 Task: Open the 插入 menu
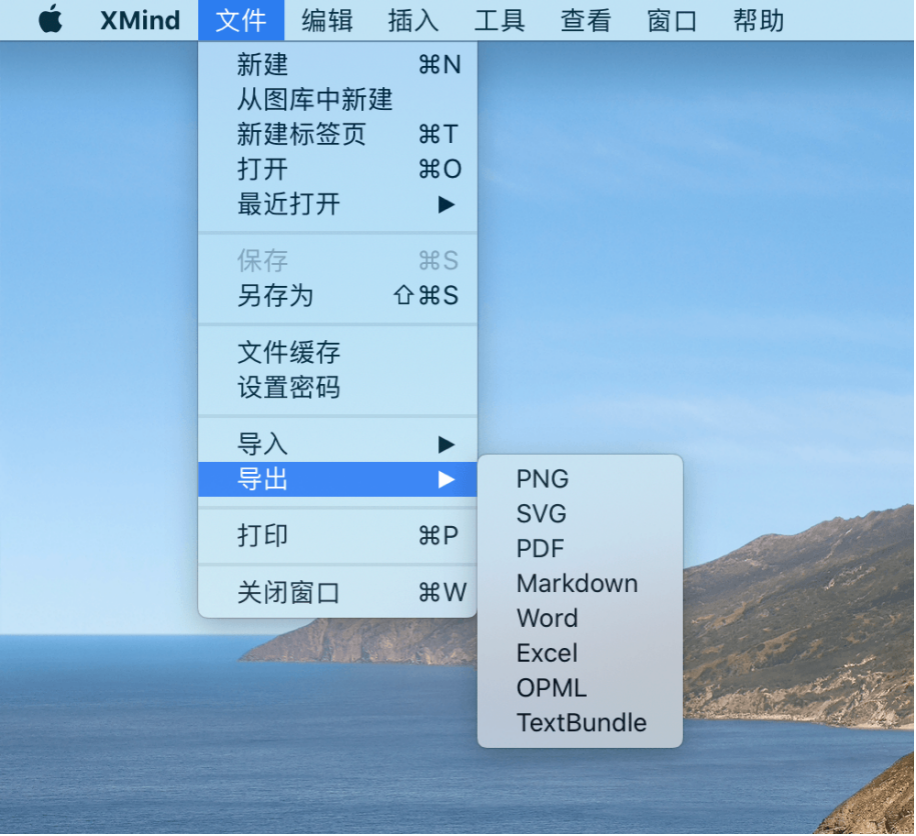pyautogui.click(x=413, y=20)
